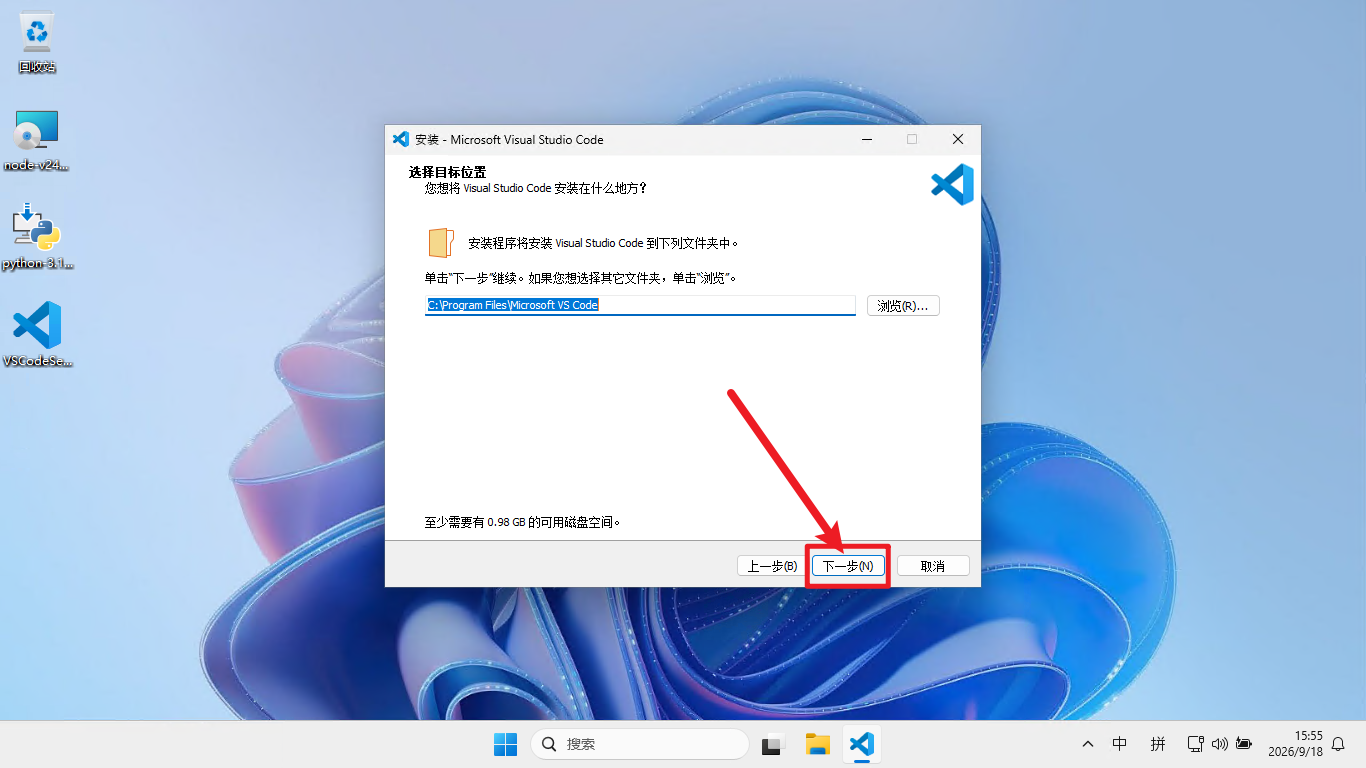Click the 单击"下一步"继续 instruction text
Viewport: 1366px width, 768px height.
(581, 278)
